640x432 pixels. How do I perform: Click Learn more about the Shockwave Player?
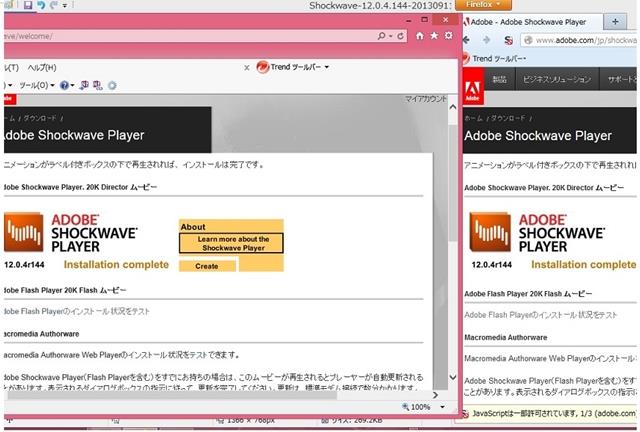click(231, 243)
